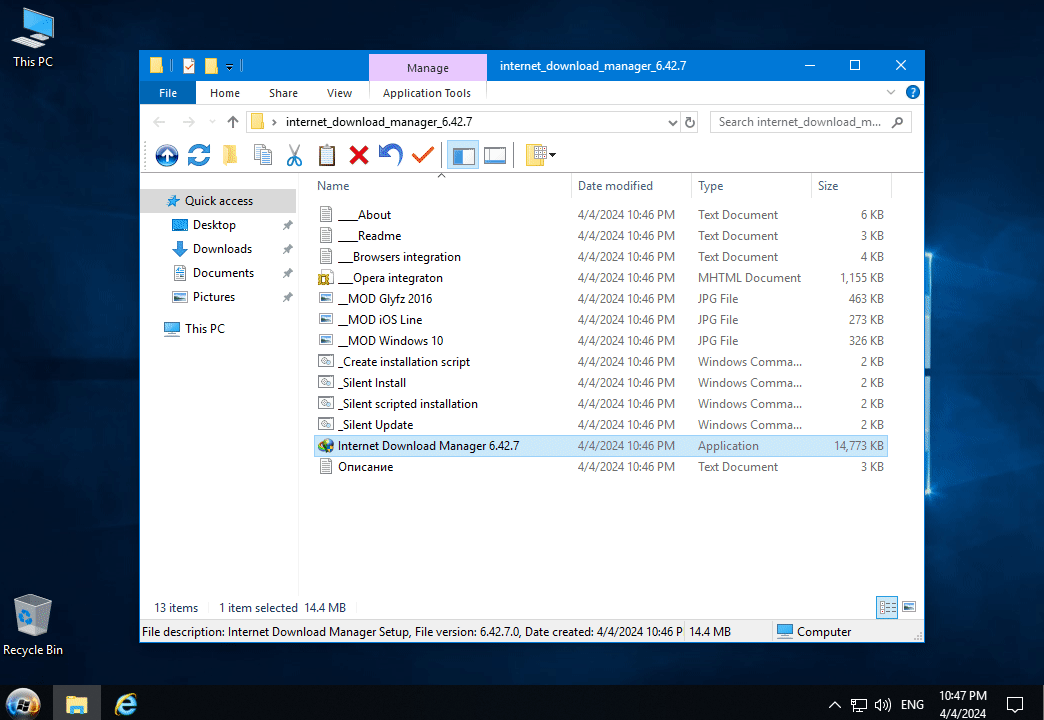Click the address bar refresh button
Screen dimensions: 1044x720
[x=690, y=123]
